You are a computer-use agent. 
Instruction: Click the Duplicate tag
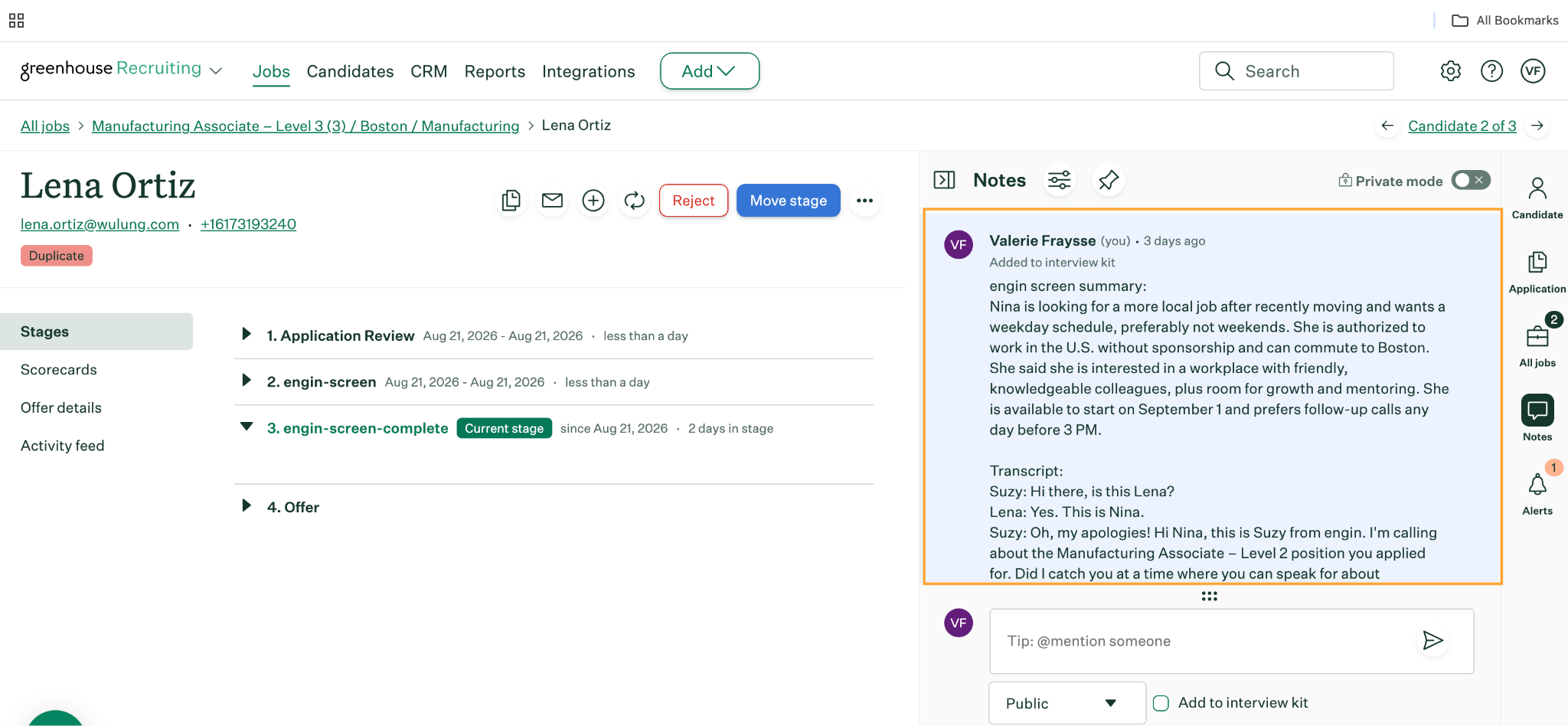(x=57, y=256)
